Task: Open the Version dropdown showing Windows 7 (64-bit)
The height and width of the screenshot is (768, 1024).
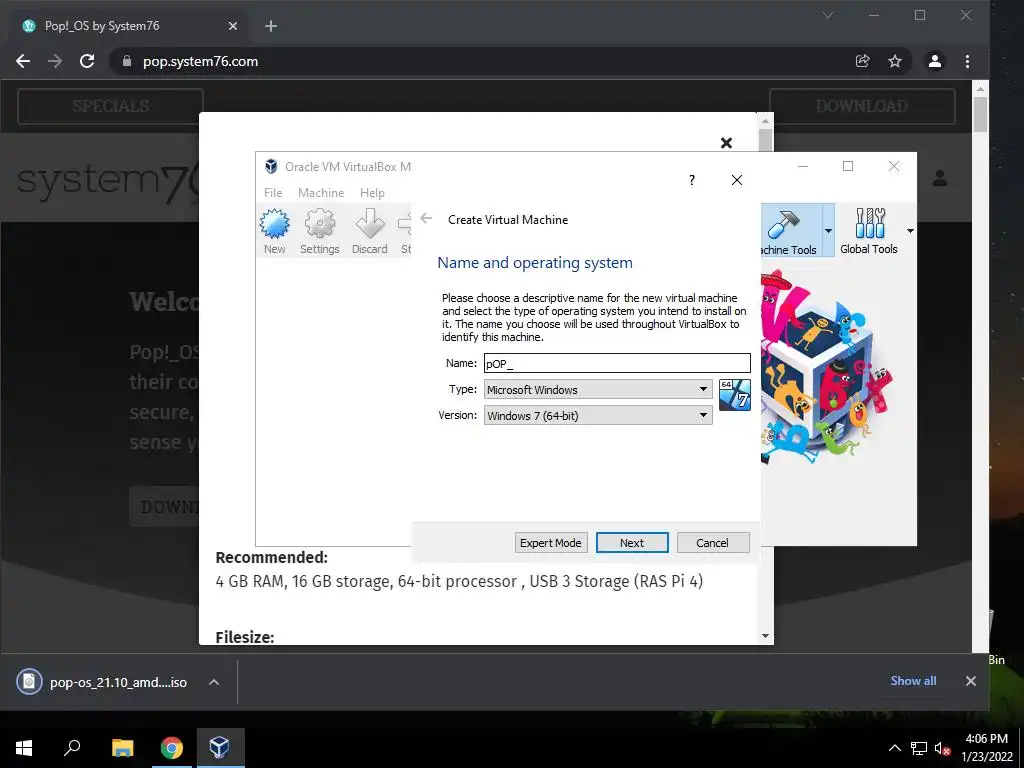Action: [598, 415]
